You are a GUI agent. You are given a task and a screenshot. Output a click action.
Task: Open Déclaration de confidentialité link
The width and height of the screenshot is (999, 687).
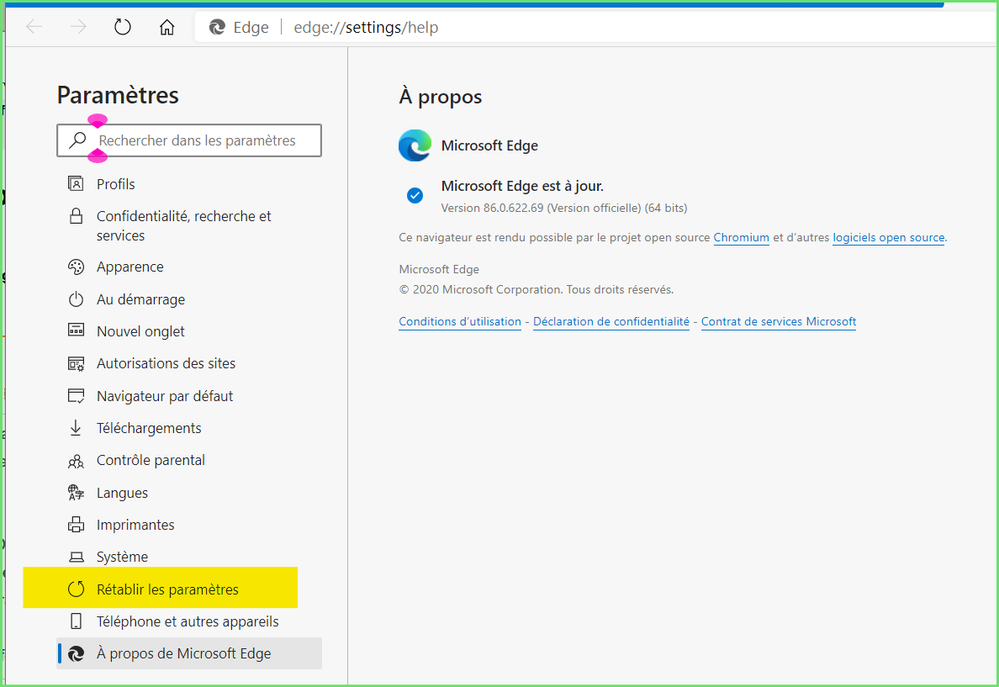pos(611,321)
